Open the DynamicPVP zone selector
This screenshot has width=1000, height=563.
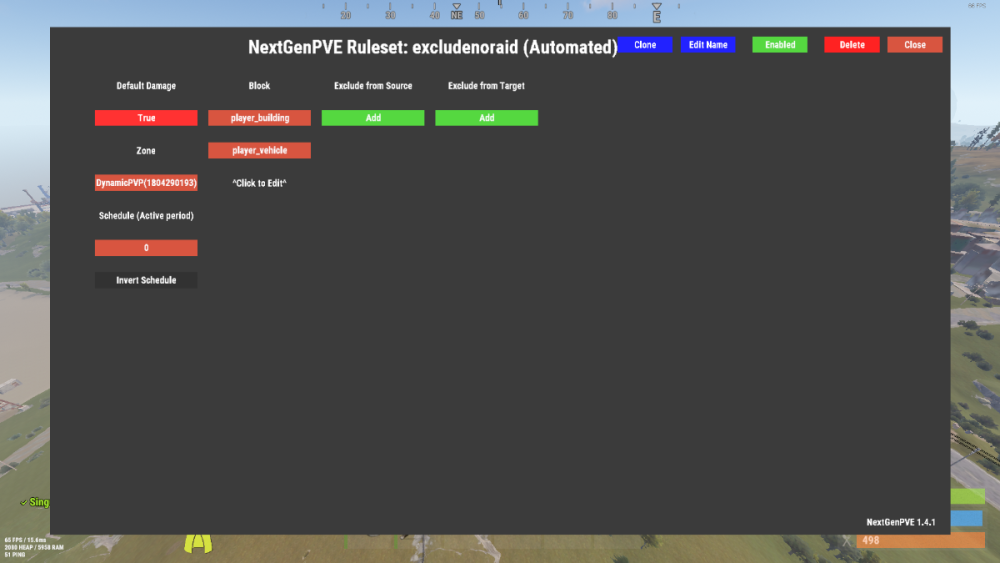click(x=146, y=184)
